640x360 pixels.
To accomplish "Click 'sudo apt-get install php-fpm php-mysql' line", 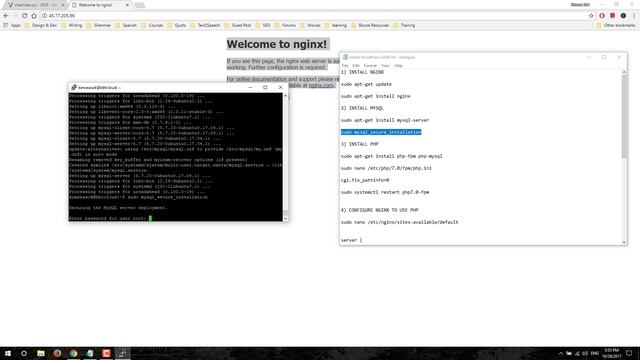I will click(391, 156).
